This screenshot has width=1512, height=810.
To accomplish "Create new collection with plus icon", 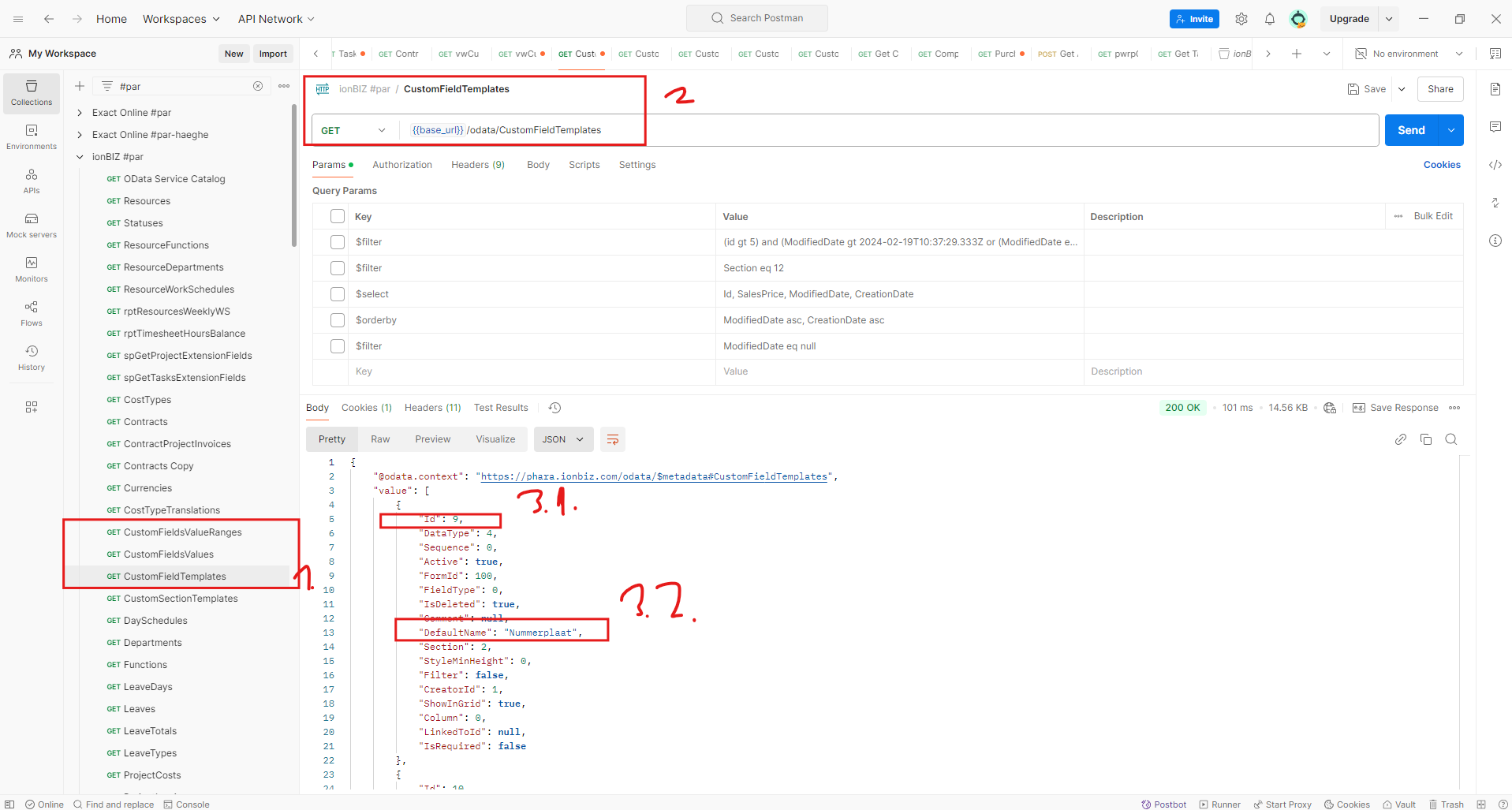I will click(x=80, y=86).
